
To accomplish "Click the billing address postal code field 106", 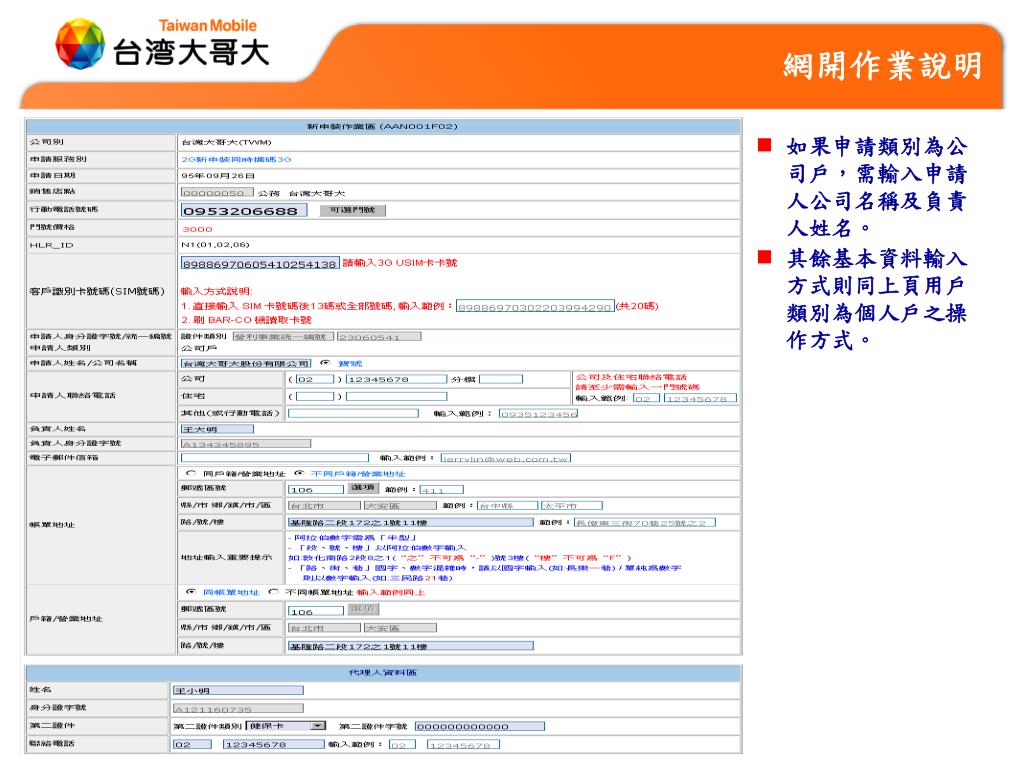I will pyautogui.click(x=315, y=488).
